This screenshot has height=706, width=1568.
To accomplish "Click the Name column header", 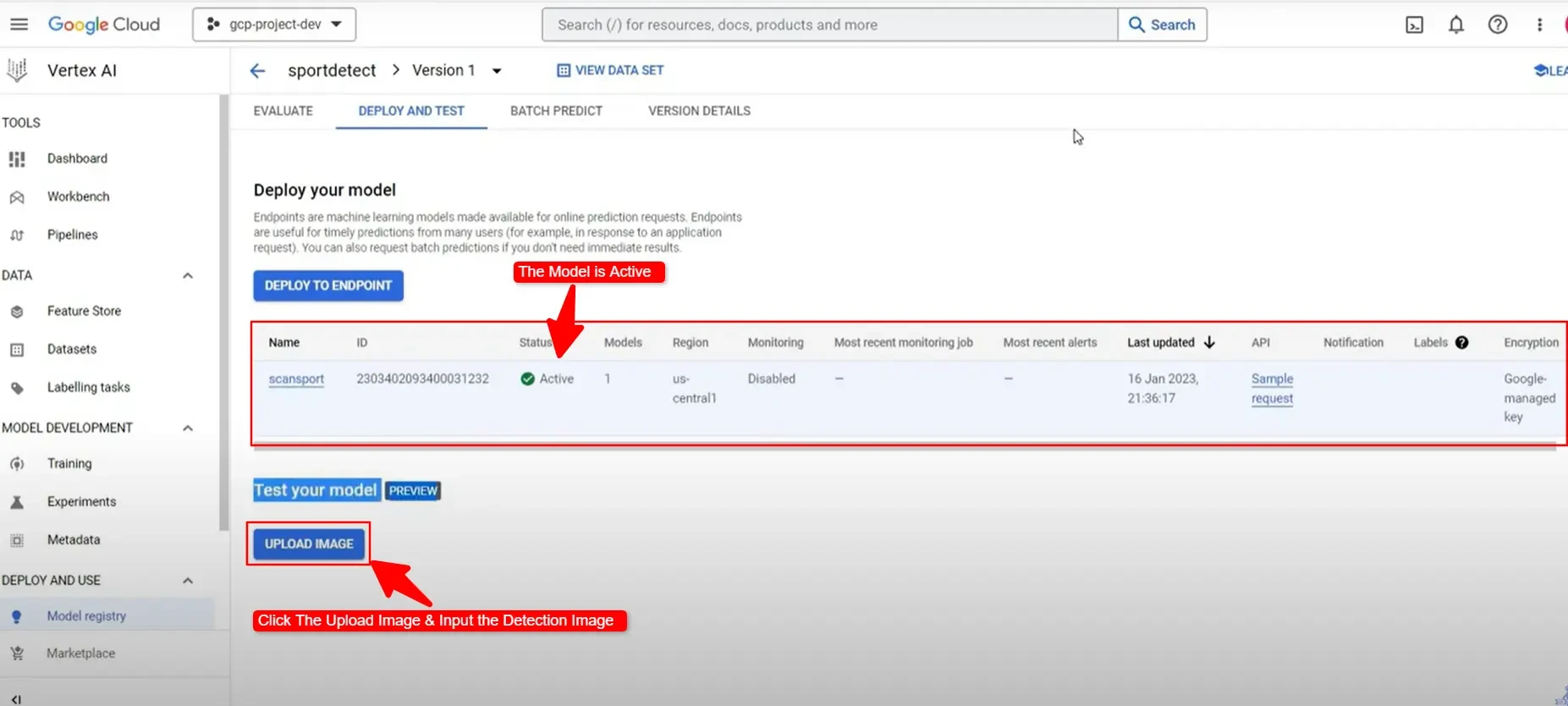I will pos(284,342).
